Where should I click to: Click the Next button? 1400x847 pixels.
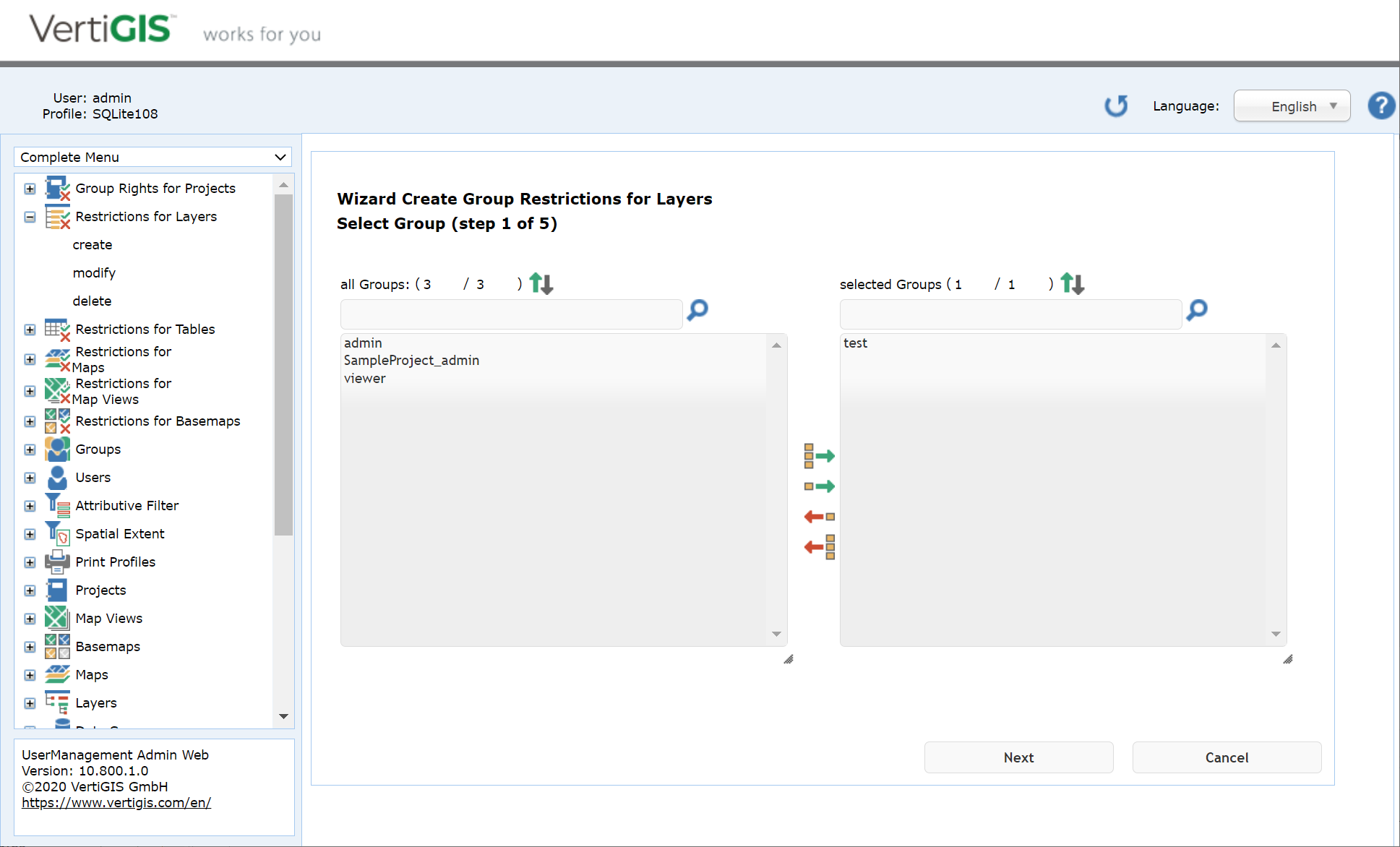pyautogui.click(x=1018, y=757)
